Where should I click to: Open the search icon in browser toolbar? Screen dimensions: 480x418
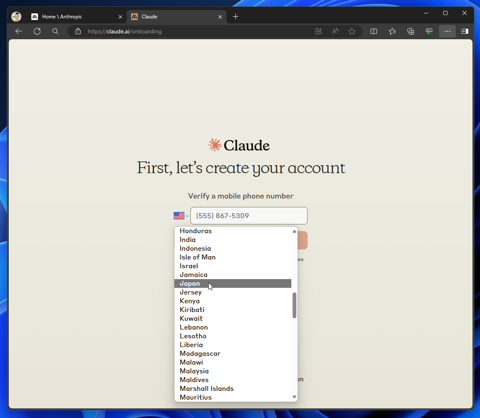coord(55,31)
